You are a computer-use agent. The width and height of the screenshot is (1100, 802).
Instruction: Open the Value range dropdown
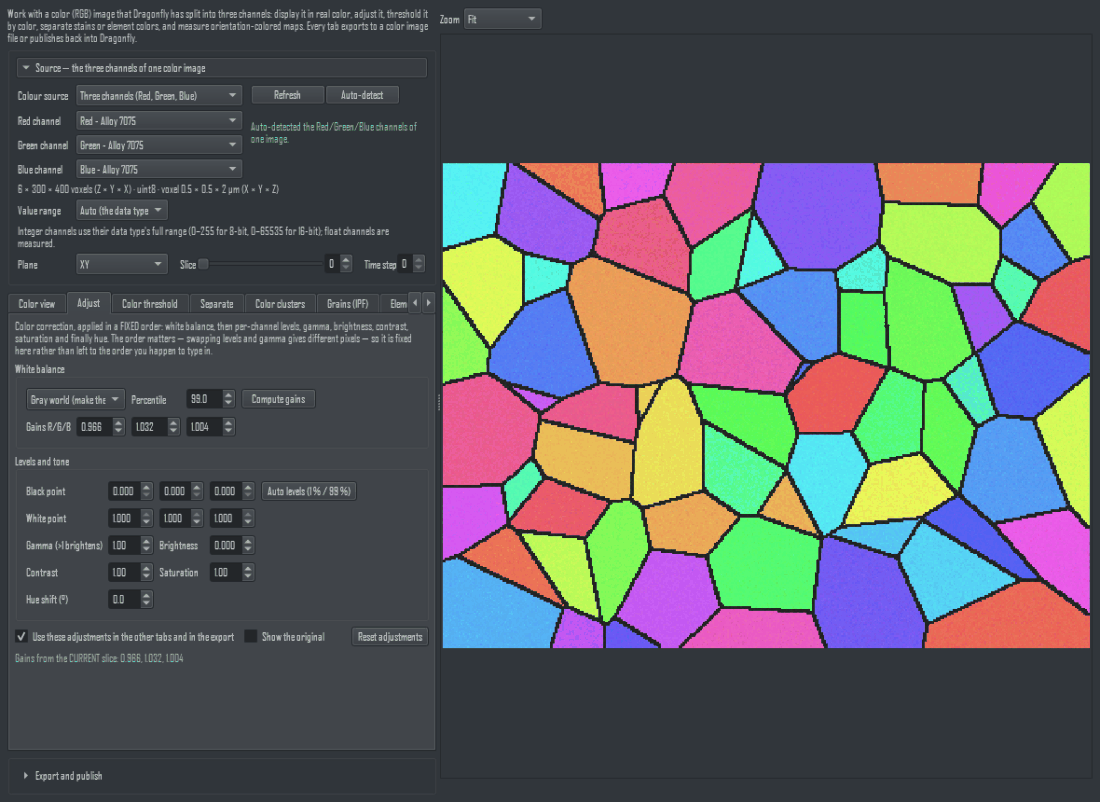(121, 210)
